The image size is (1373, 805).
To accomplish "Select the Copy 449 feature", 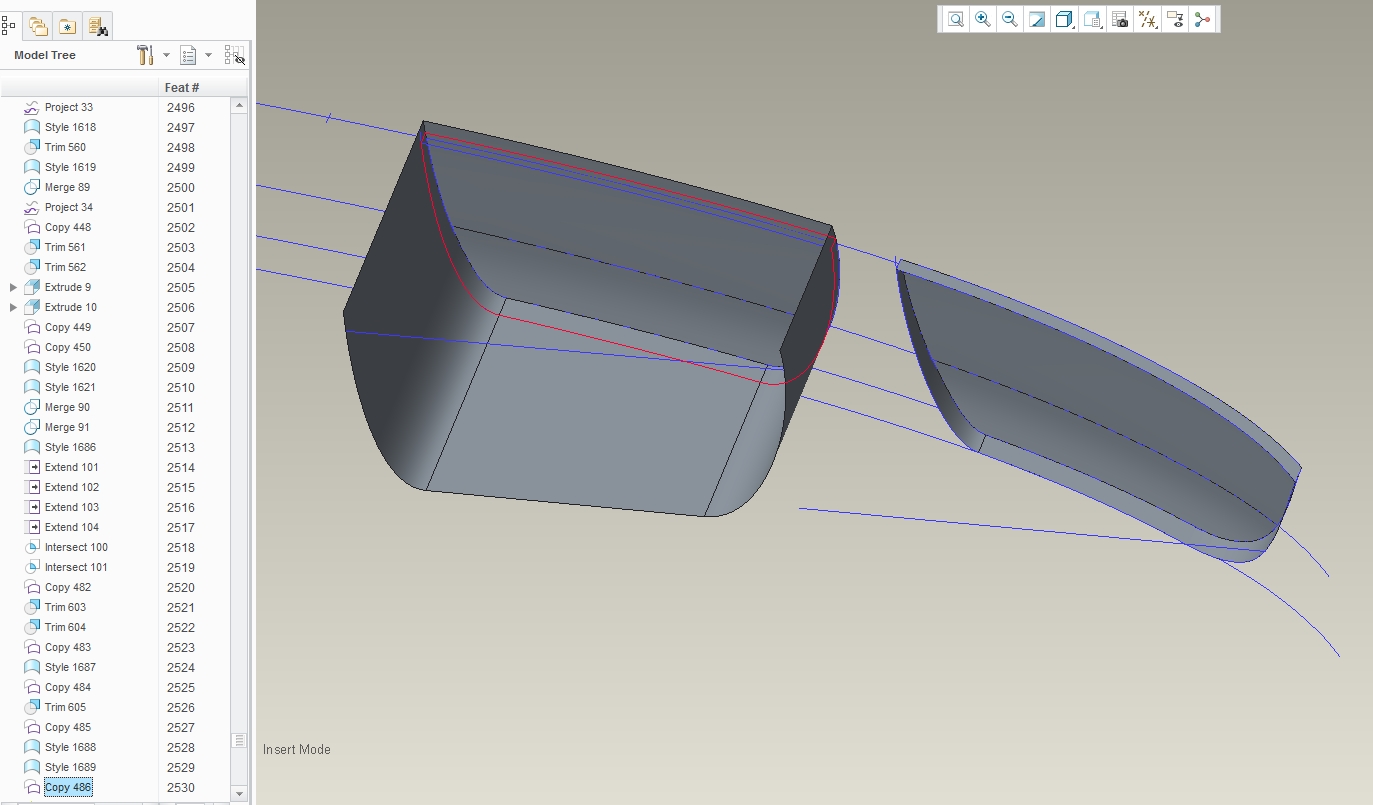I will (68, 327).
